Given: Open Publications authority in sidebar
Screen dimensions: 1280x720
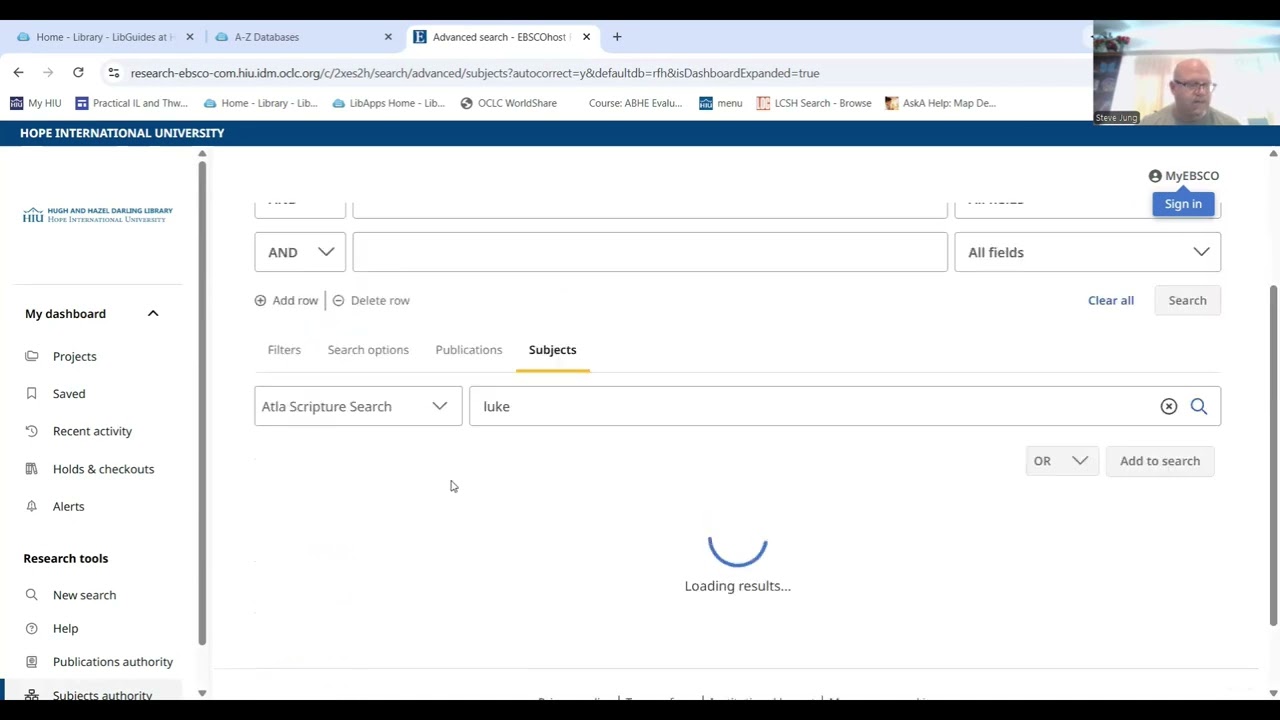Looking at the screenshot, I should tap(112, 662).
